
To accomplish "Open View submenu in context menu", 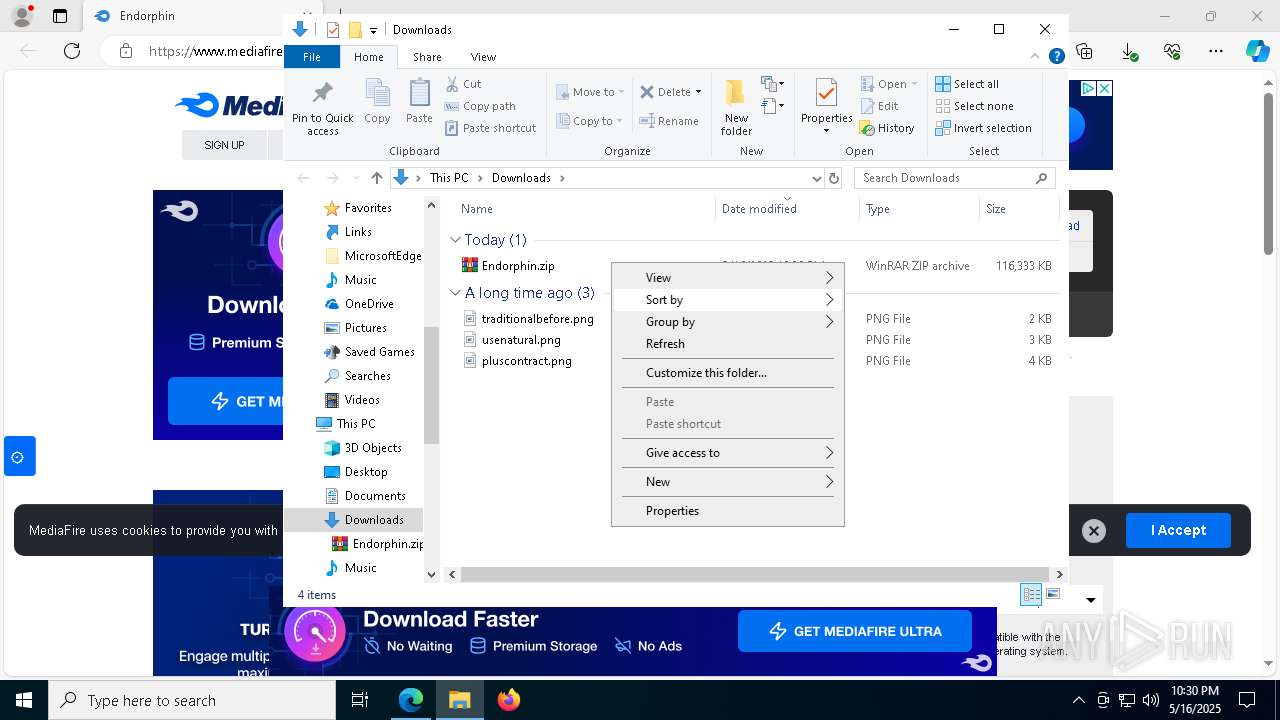I will pyautogui.click(x=727, y=278).
